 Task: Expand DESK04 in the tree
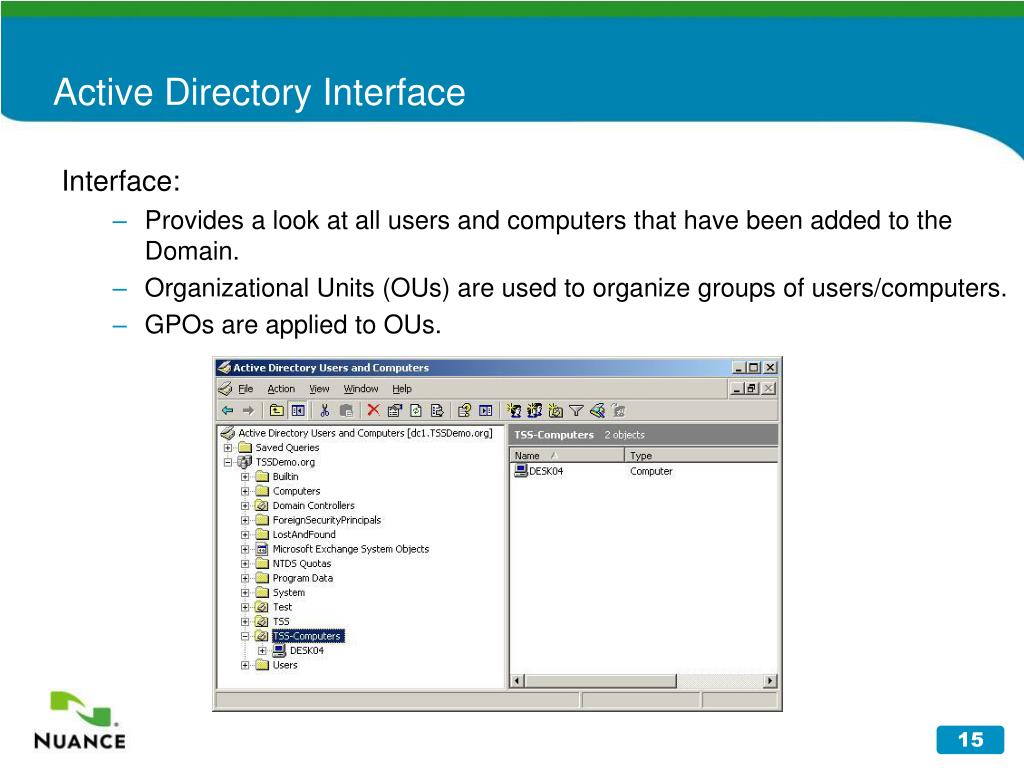point(262,650)
